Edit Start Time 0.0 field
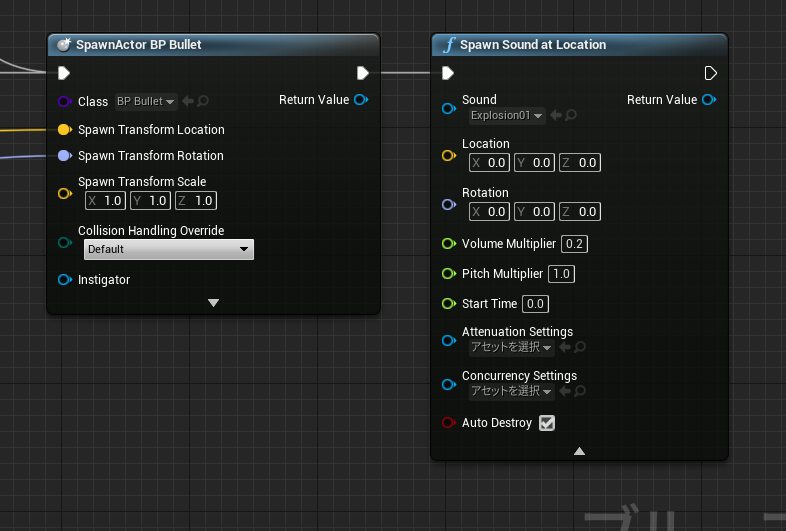Screen dimensions: 786x531 (535, 304)
